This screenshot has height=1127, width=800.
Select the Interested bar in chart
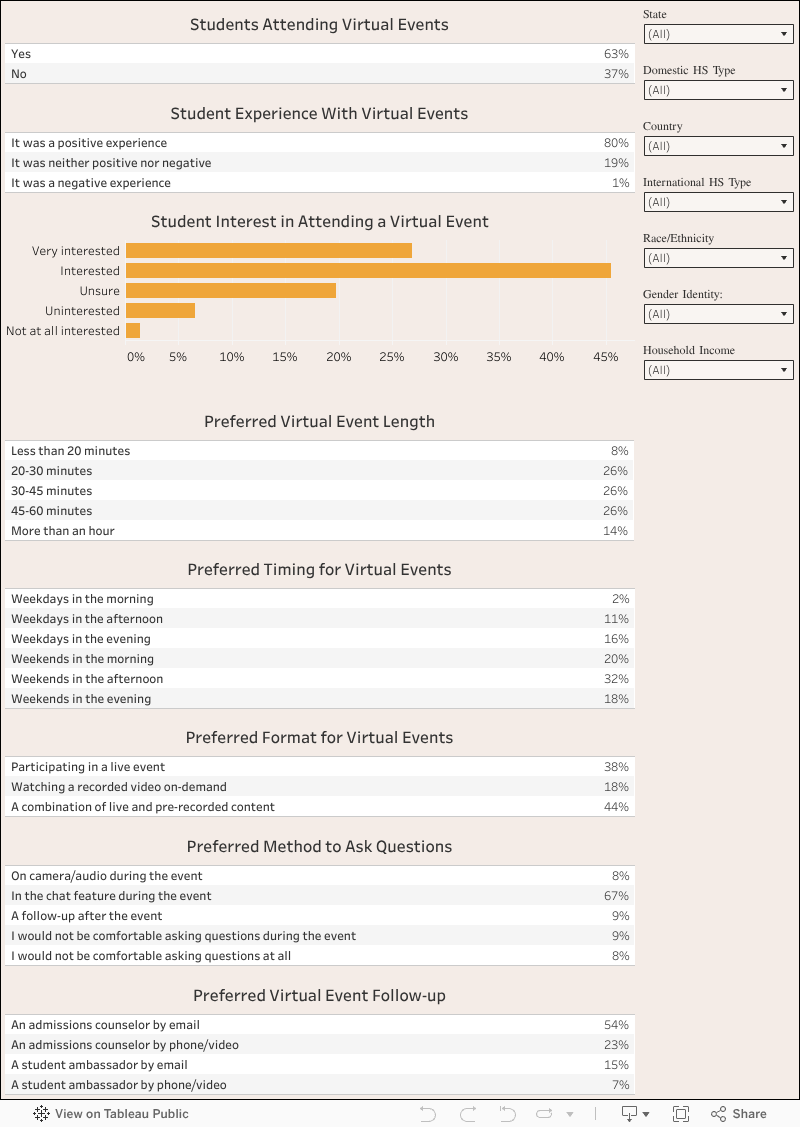pos(368,271)
